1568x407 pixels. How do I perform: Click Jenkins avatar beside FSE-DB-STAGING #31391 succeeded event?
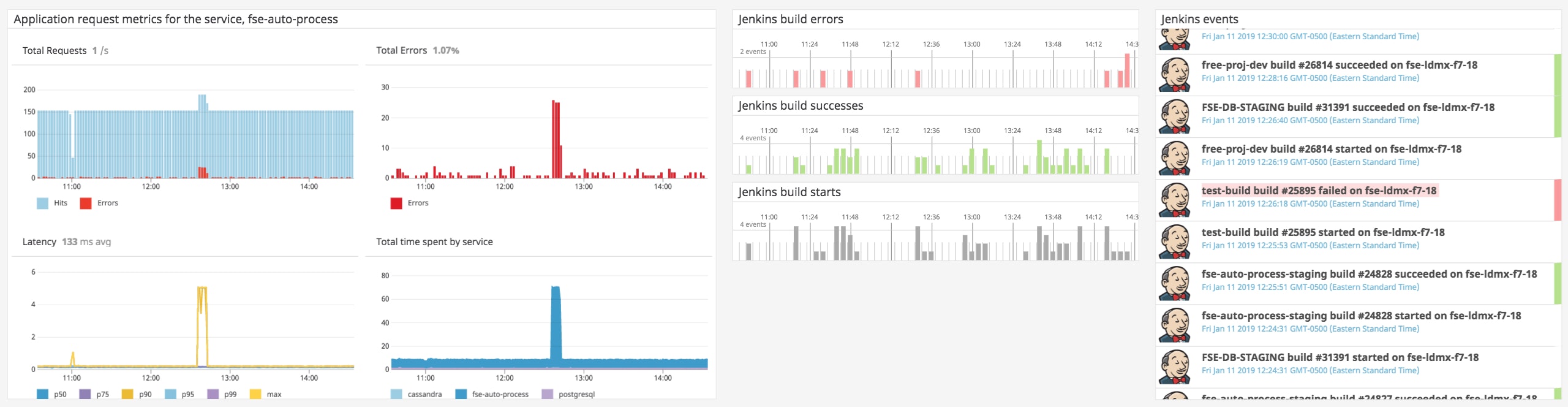point(1174,116)
